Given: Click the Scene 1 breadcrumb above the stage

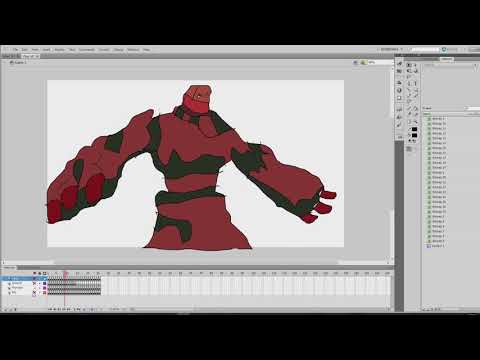Looking at the screenshot, I should tap(19, 62).
